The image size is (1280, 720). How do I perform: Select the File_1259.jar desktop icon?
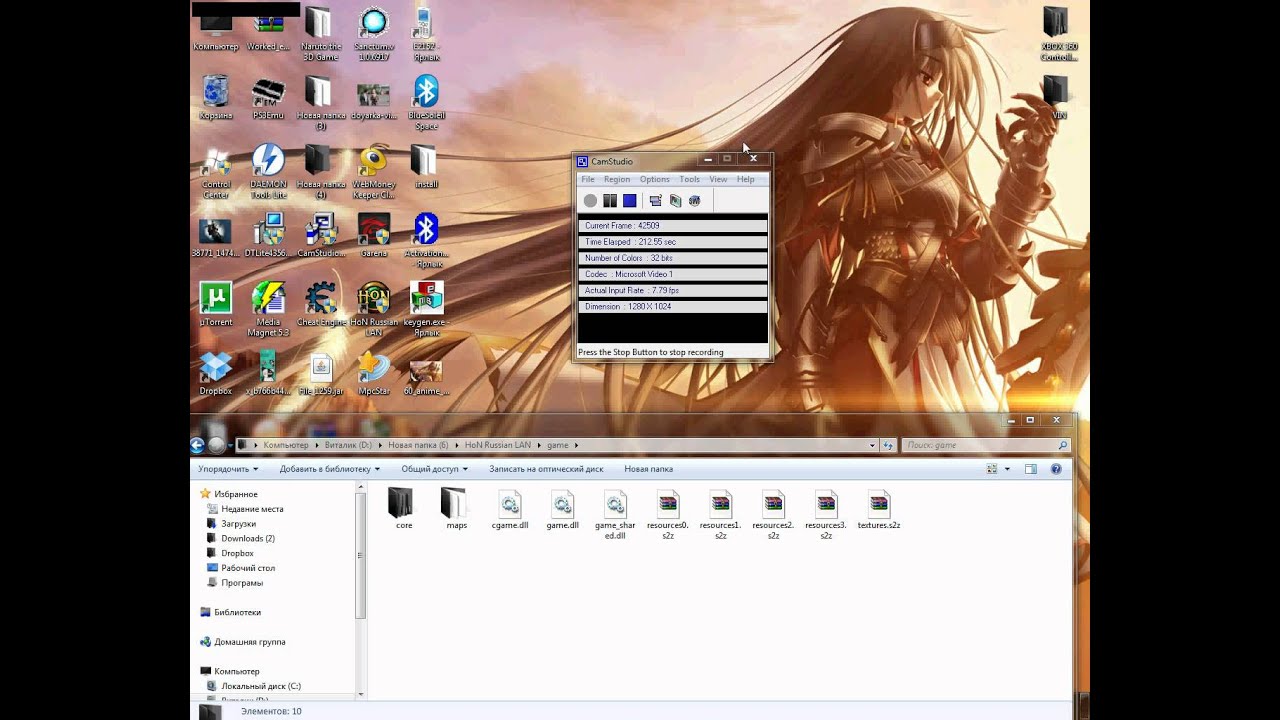321,373
